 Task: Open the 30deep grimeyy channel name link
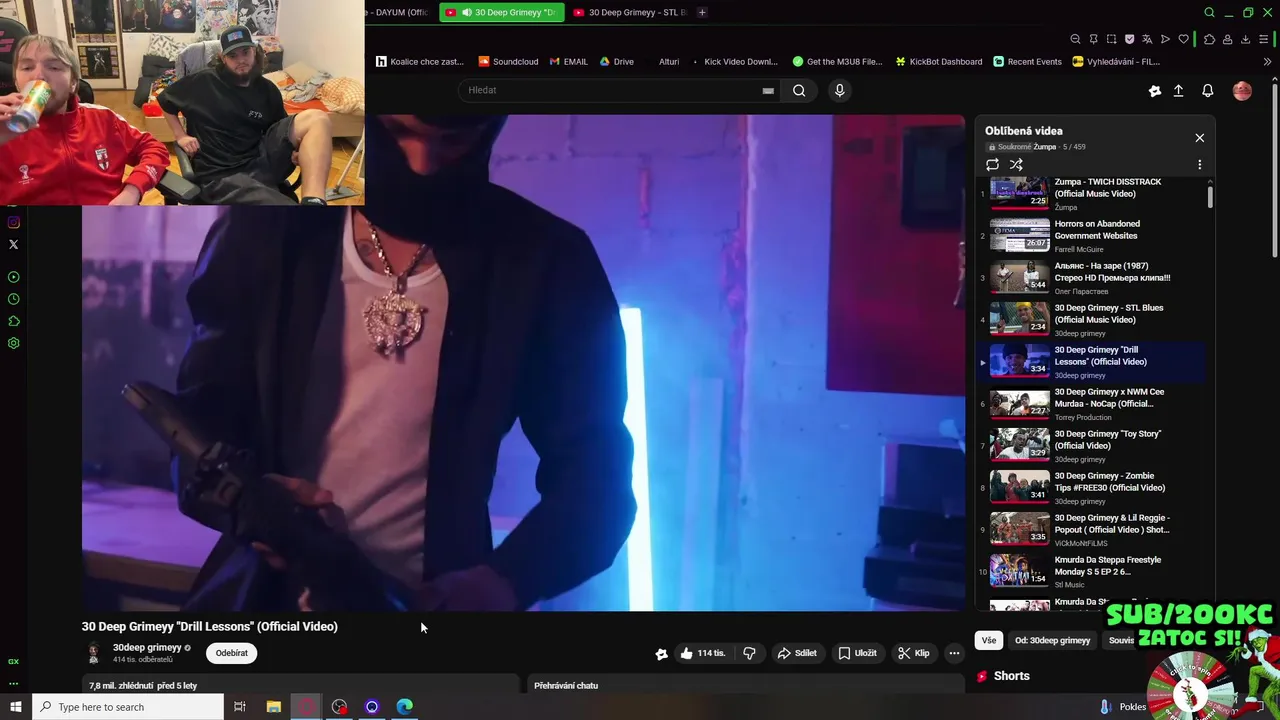[x=147, y=647]
